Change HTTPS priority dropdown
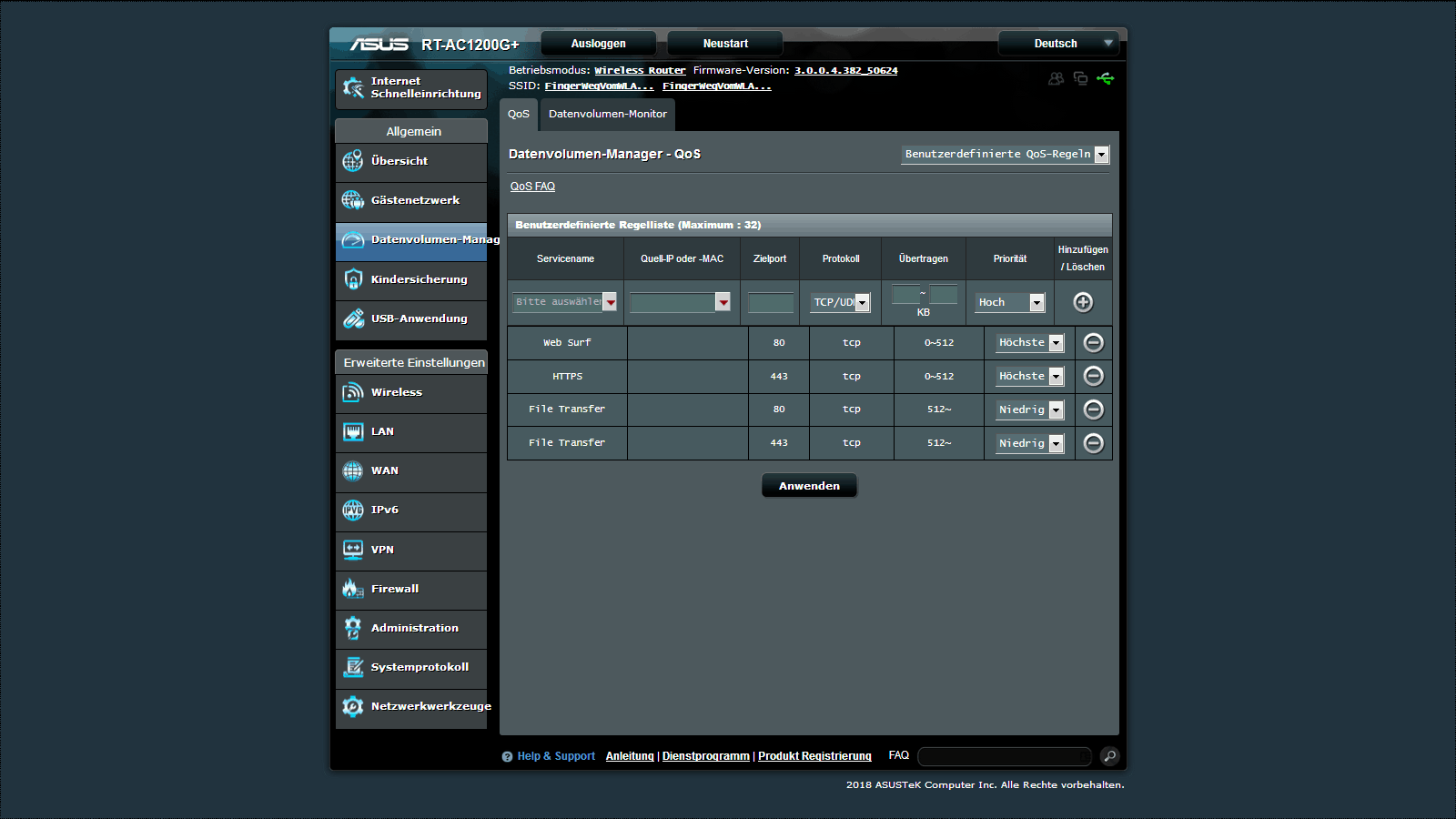The height and width of the screenshot is (819, 1456). click(x=1029, y=376)
